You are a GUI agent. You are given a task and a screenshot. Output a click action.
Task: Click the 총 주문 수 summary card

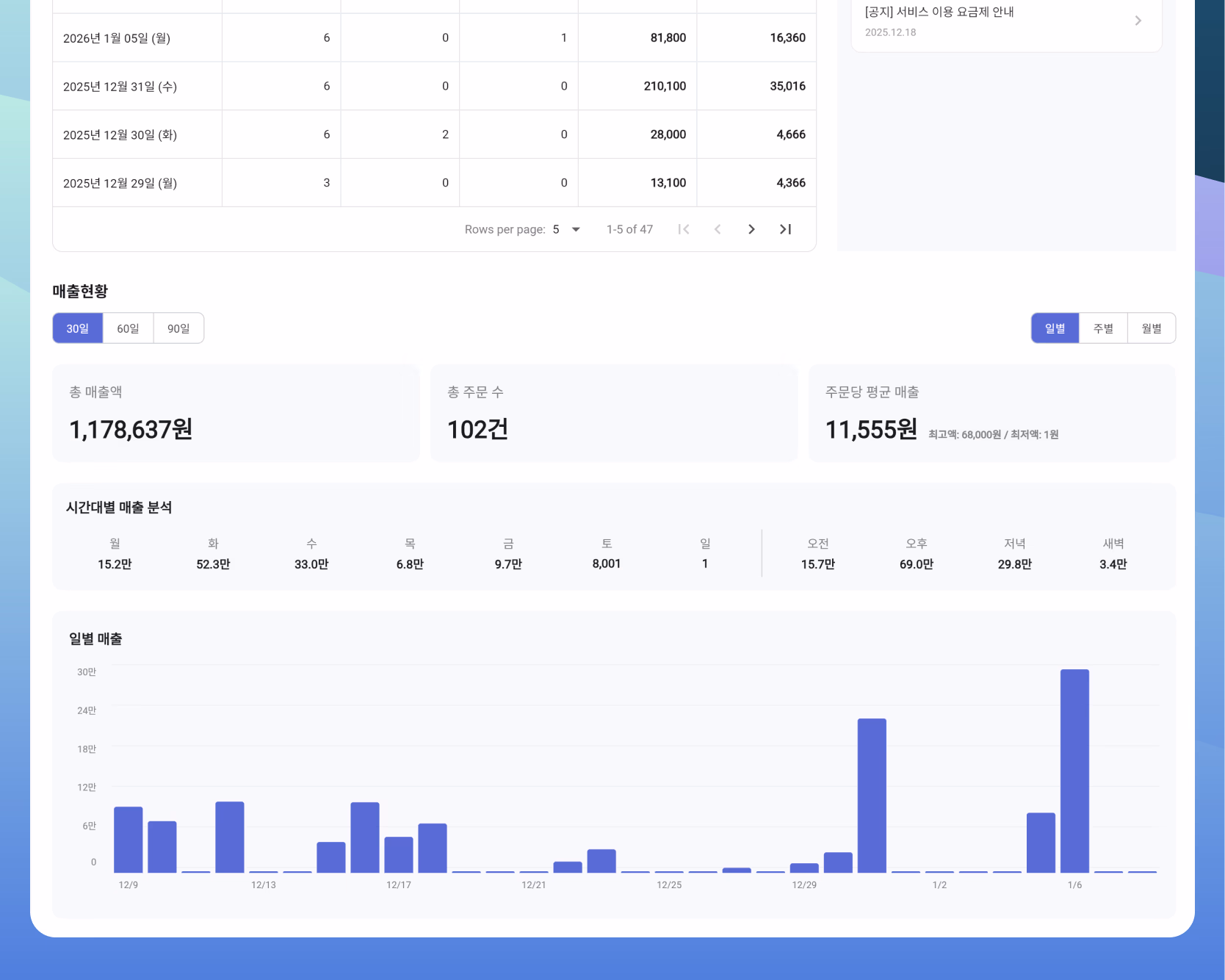[613, 413]
